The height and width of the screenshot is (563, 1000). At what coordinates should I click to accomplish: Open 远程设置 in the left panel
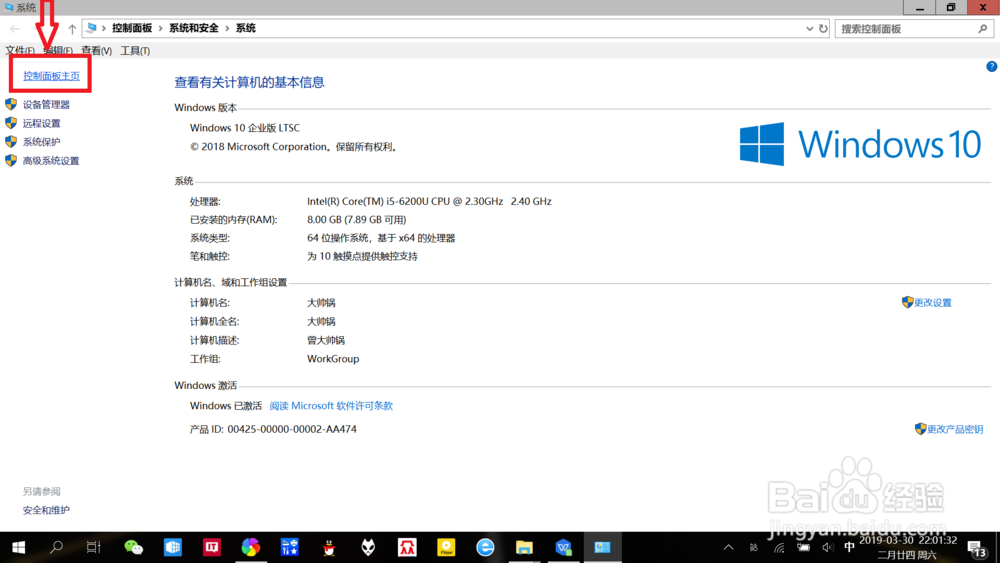click(41, 123)
